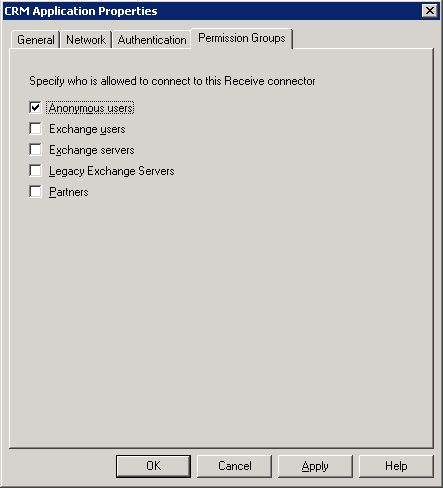The image size is (443, 488).
Task: Discard changes with the Cancel button
Action: (x=234, y=466)
